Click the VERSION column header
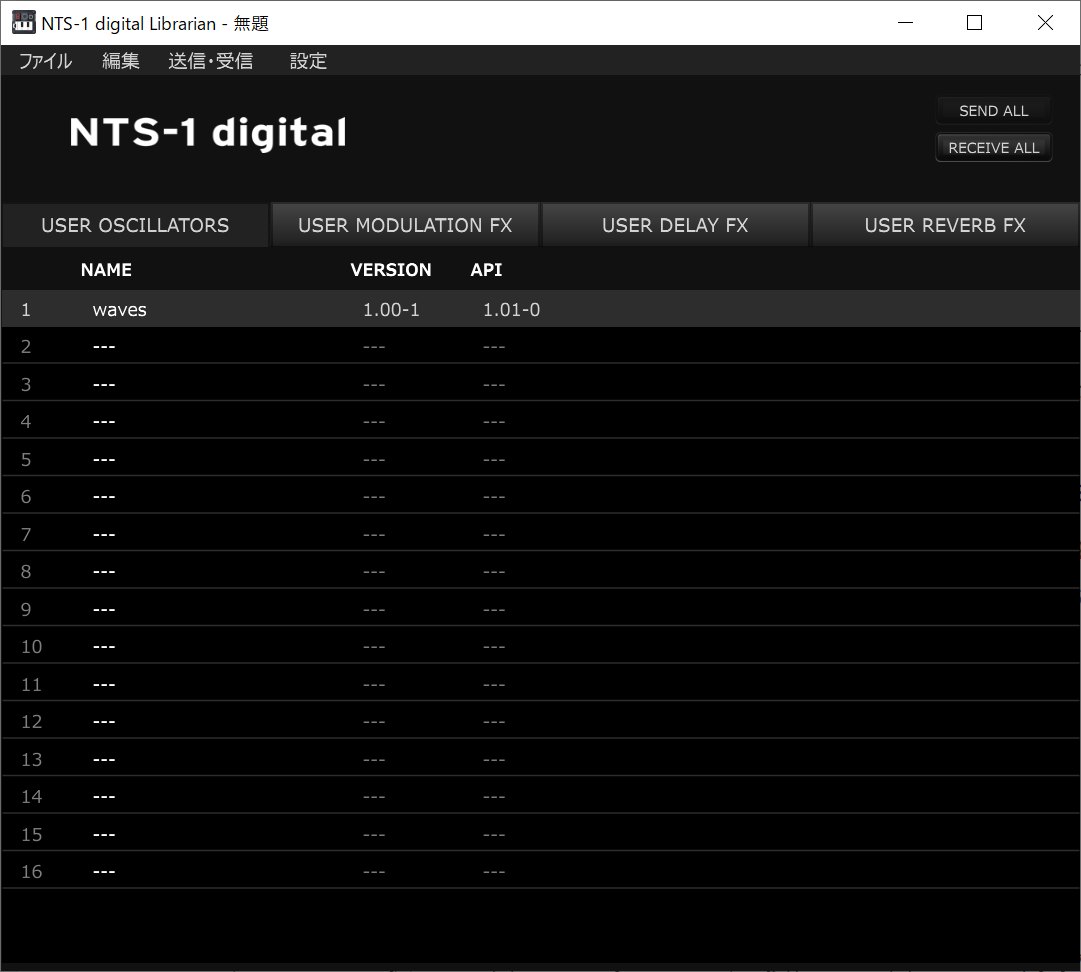Screen dimensions: 1081x972 [x=391, y=270]
